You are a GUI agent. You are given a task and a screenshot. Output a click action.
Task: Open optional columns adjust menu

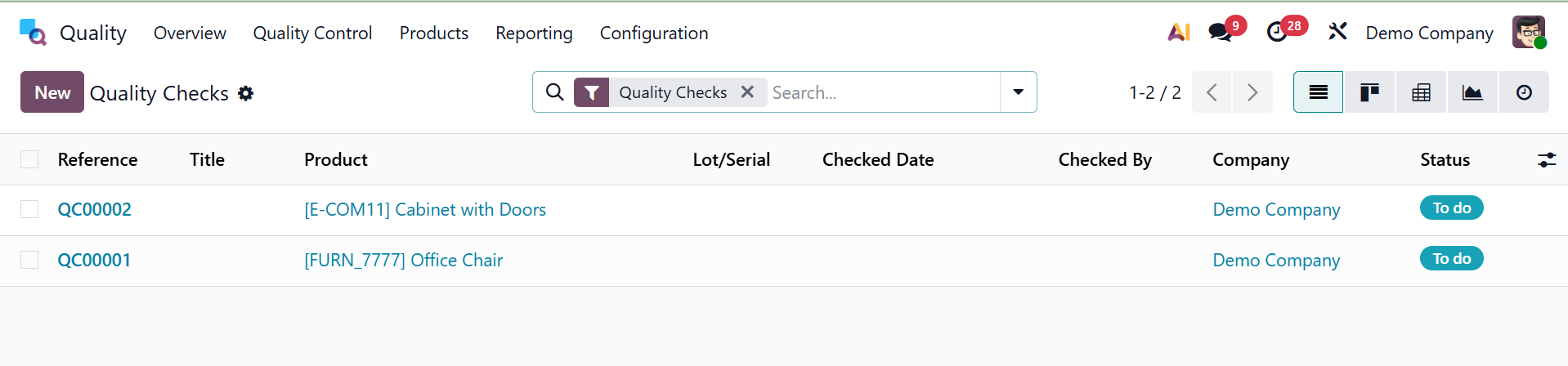1546,160
